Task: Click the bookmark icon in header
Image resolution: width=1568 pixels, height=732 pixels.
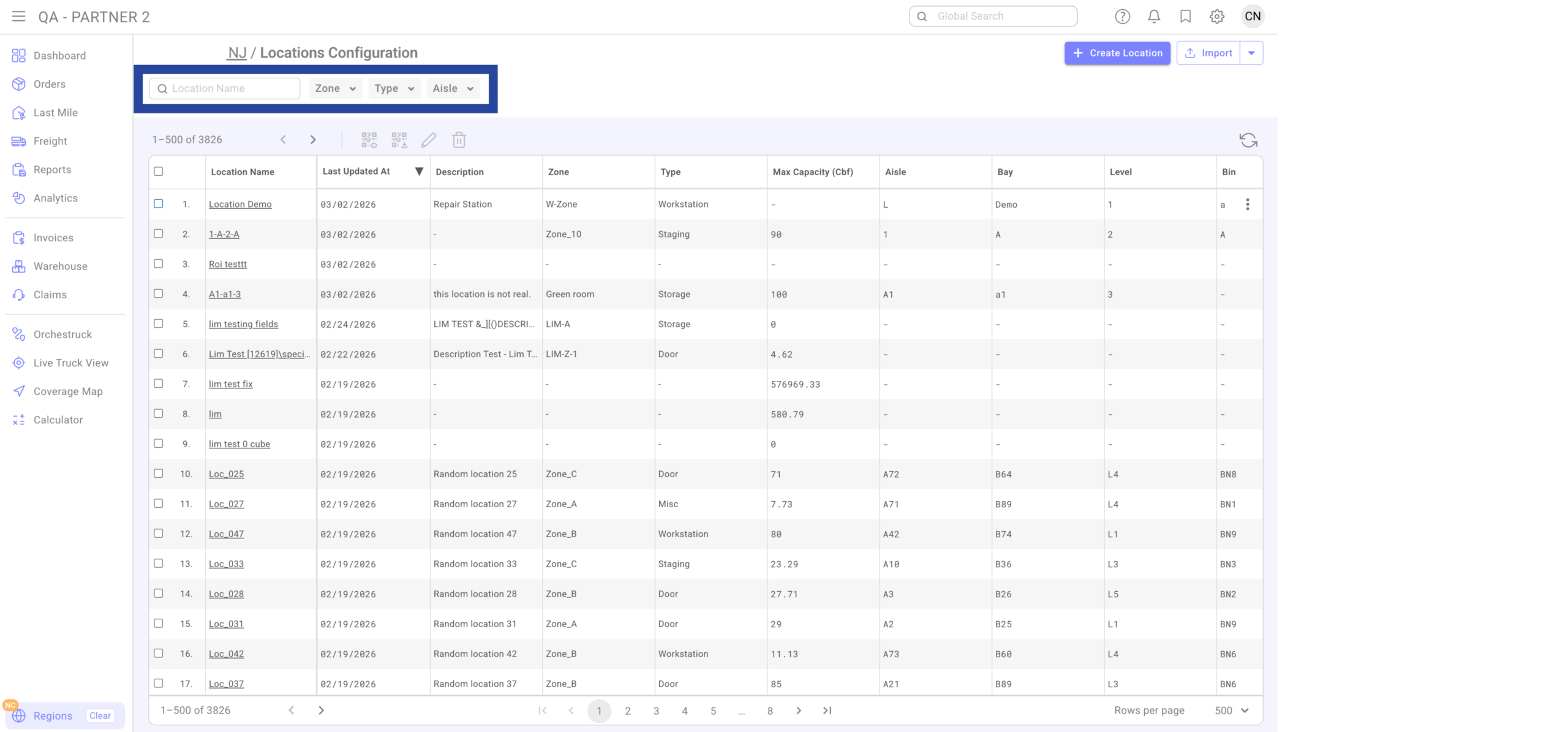Action: tap(1185, 17)
